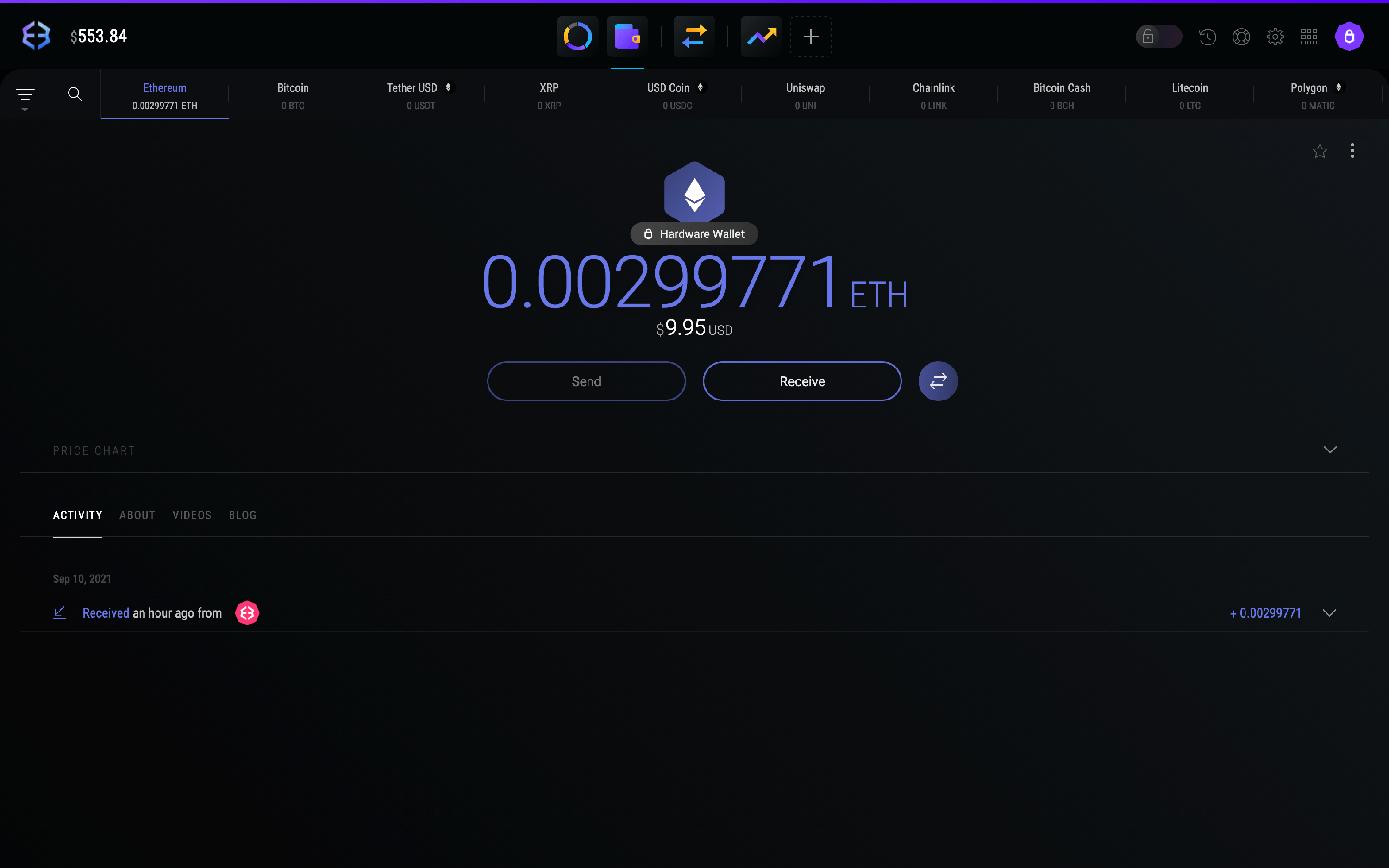Click the Hardware Wallet badge
Screen dimensions: 1389x868
coord(694,234)
